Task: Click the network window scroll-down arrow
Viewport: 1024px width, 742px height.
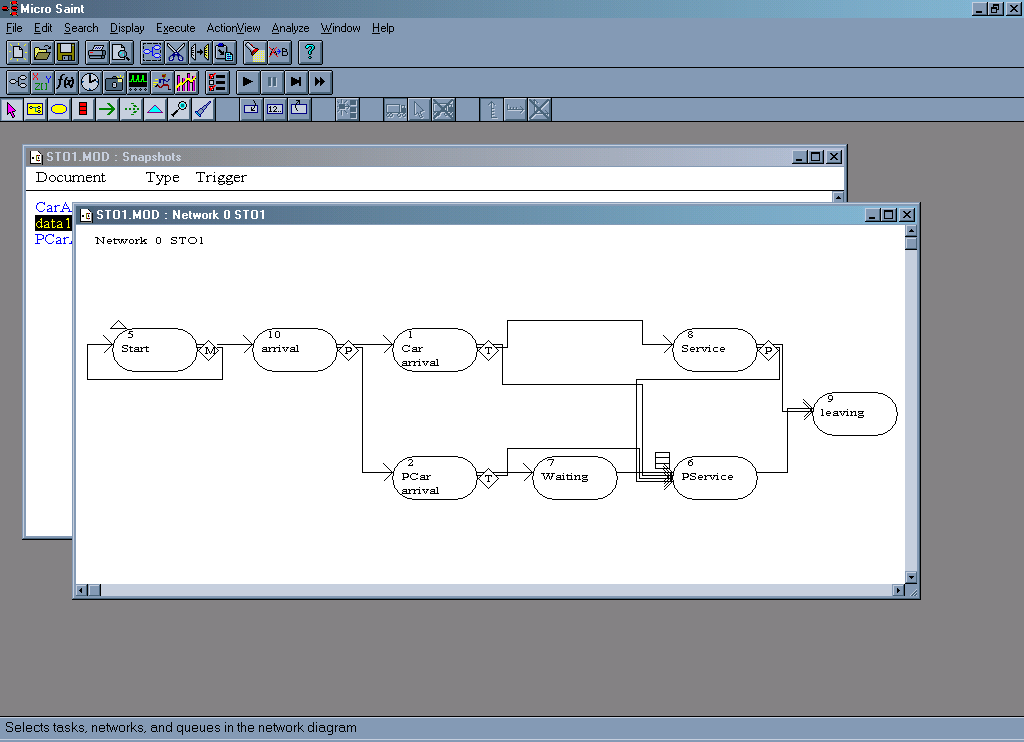Action: [x=910, y=577]
